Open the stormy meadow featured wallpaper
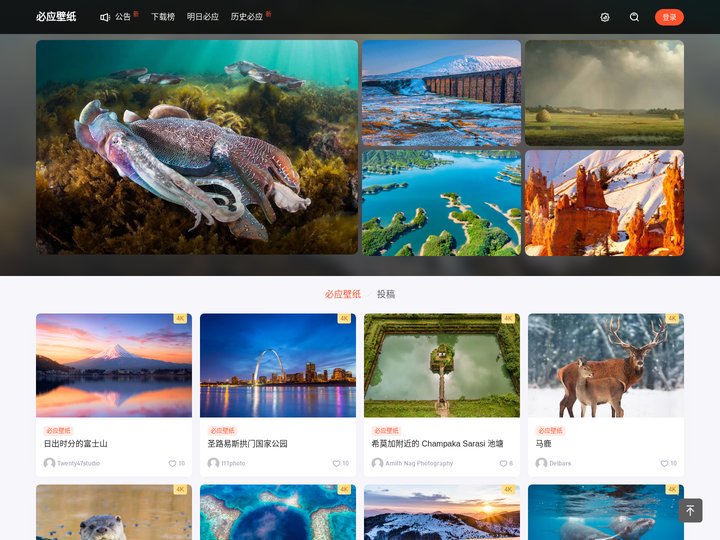This screenshot has height=540, width=720. (x=604, y=93)
